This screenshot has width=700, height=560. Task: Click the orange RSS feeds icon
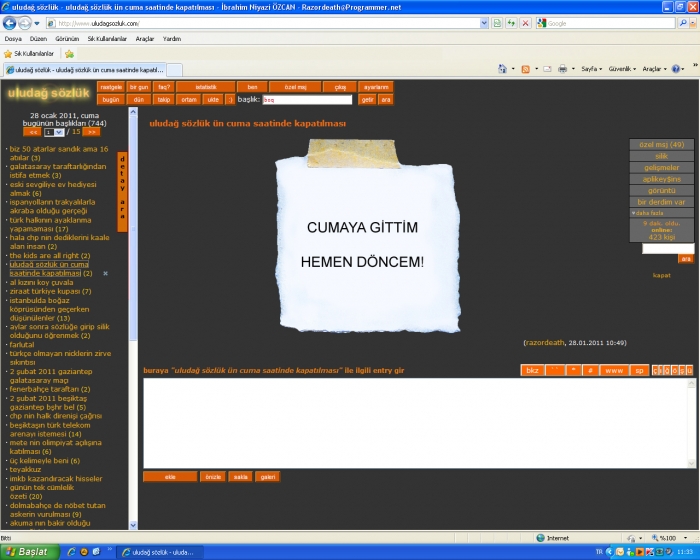(x=525, y=69)
